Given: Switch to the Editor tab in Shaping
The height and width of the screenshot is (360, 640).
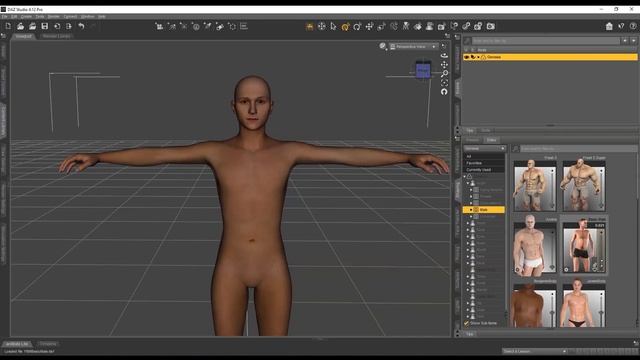Looking at the screenshot, I should pos(491,140).
